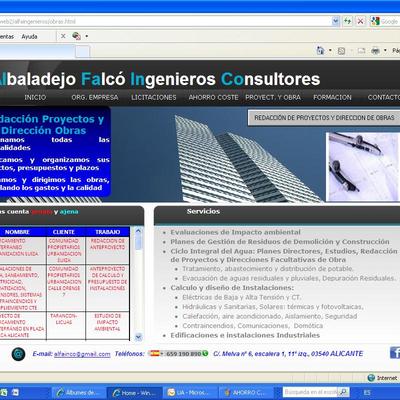400x400 pixels.
Task: Switch to Home - Win... taskbar window
Action: [x=134, y=393]
